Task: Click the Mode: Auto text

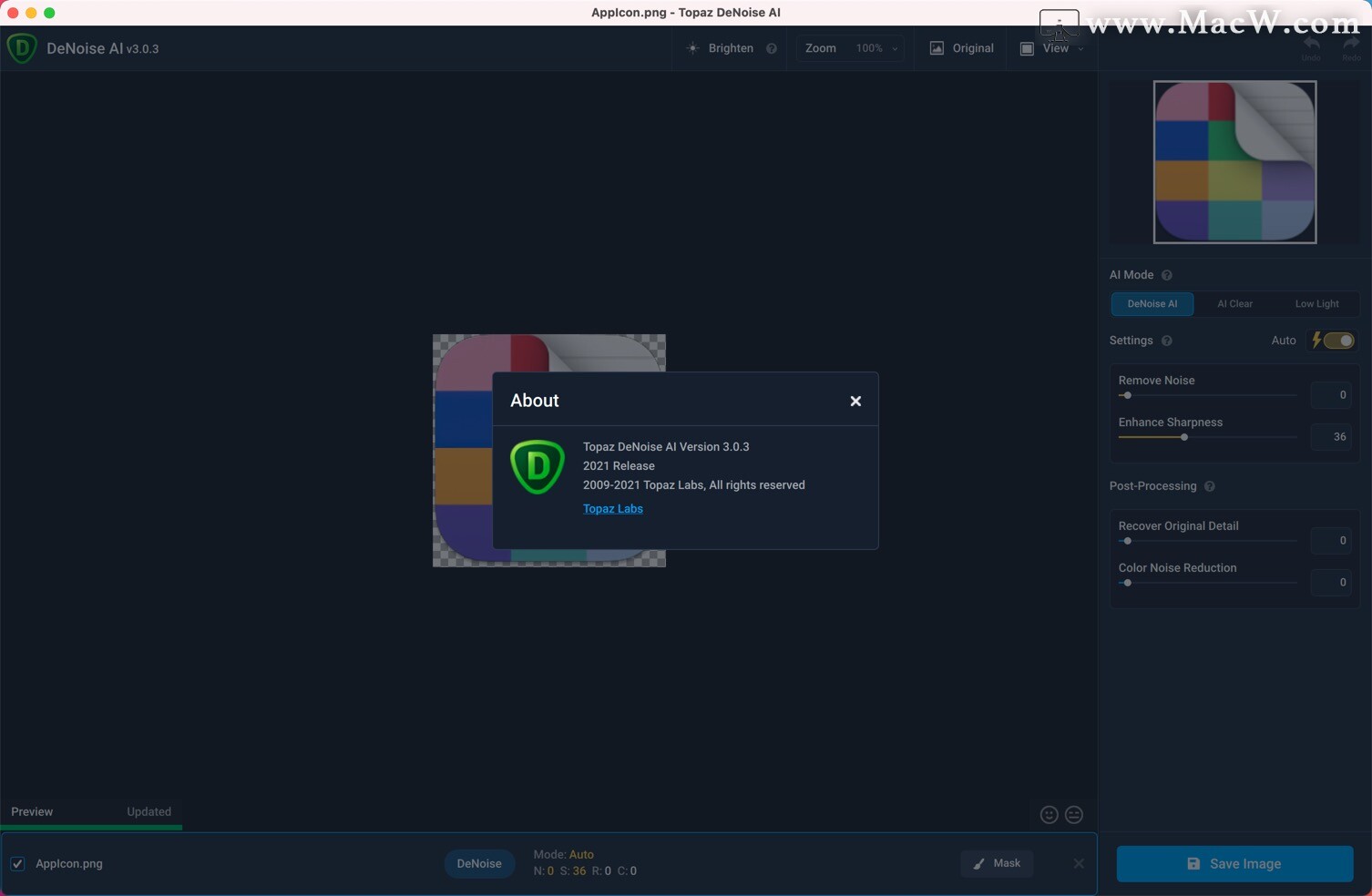Action: pos(563,854)
